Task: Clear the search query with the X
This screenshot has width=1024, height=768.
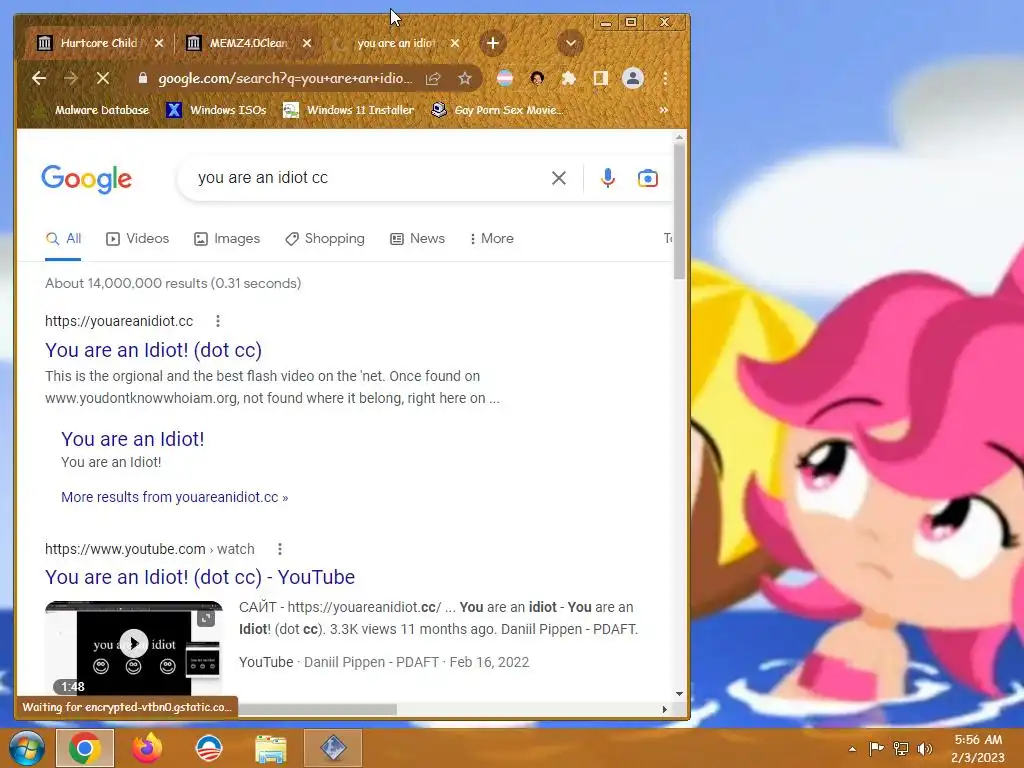Action: click(x=558, y=178)
